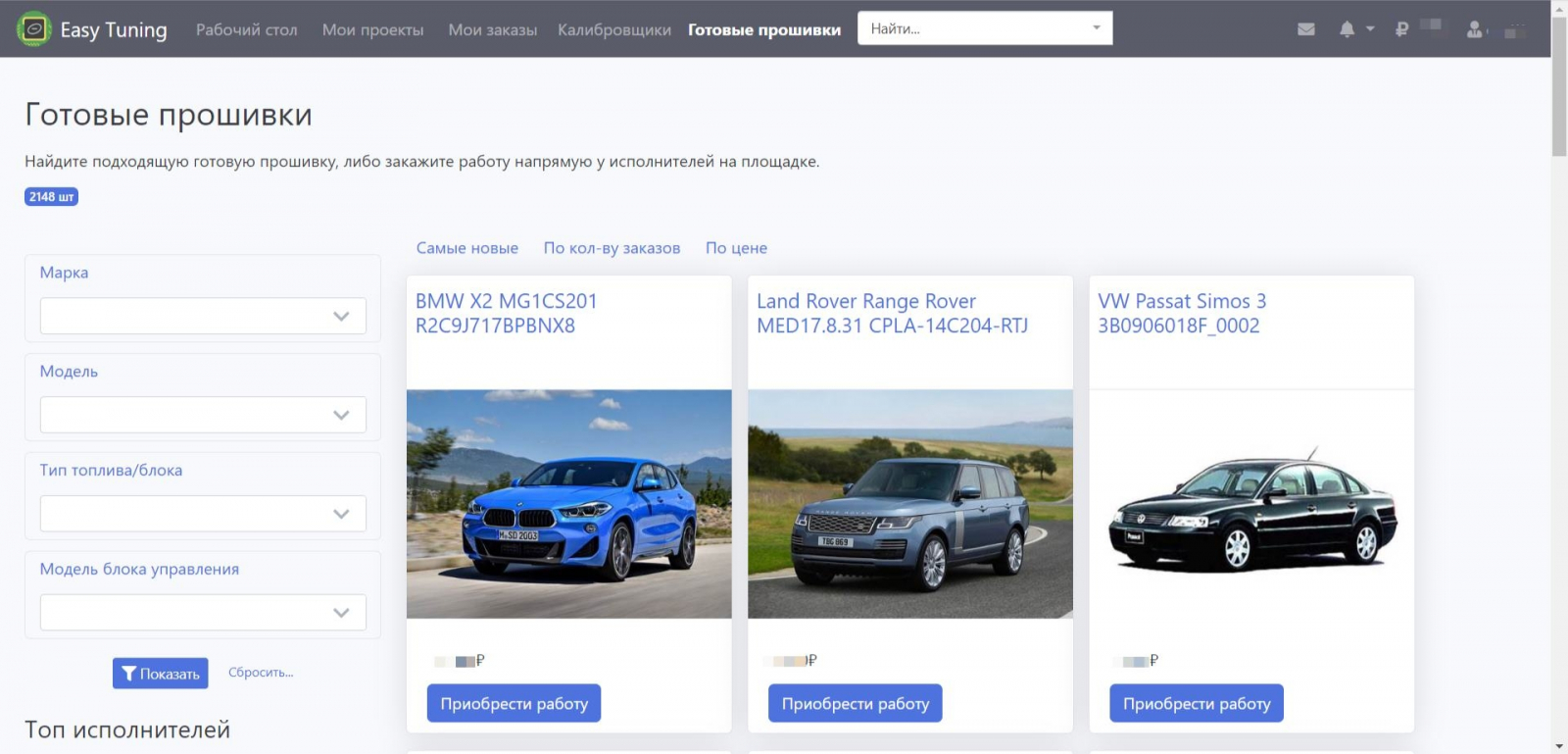The height and width of the screenshot is (754, 1568).
Task: Open notifications via the bell icon
Action: tap(1347, 29)
